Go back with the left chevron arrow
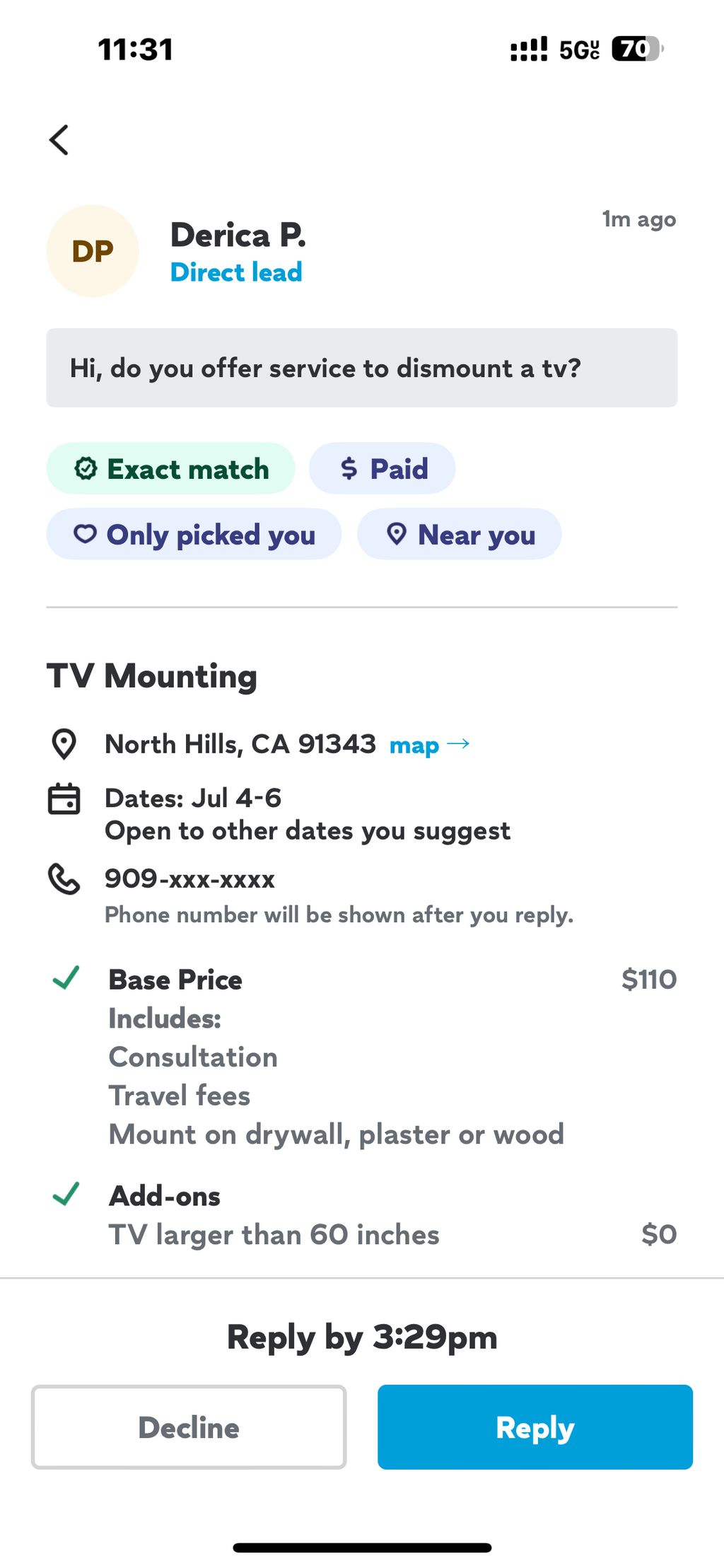Image resolution: width=724 pixels, height=1568 pixels. pos(59,140)
